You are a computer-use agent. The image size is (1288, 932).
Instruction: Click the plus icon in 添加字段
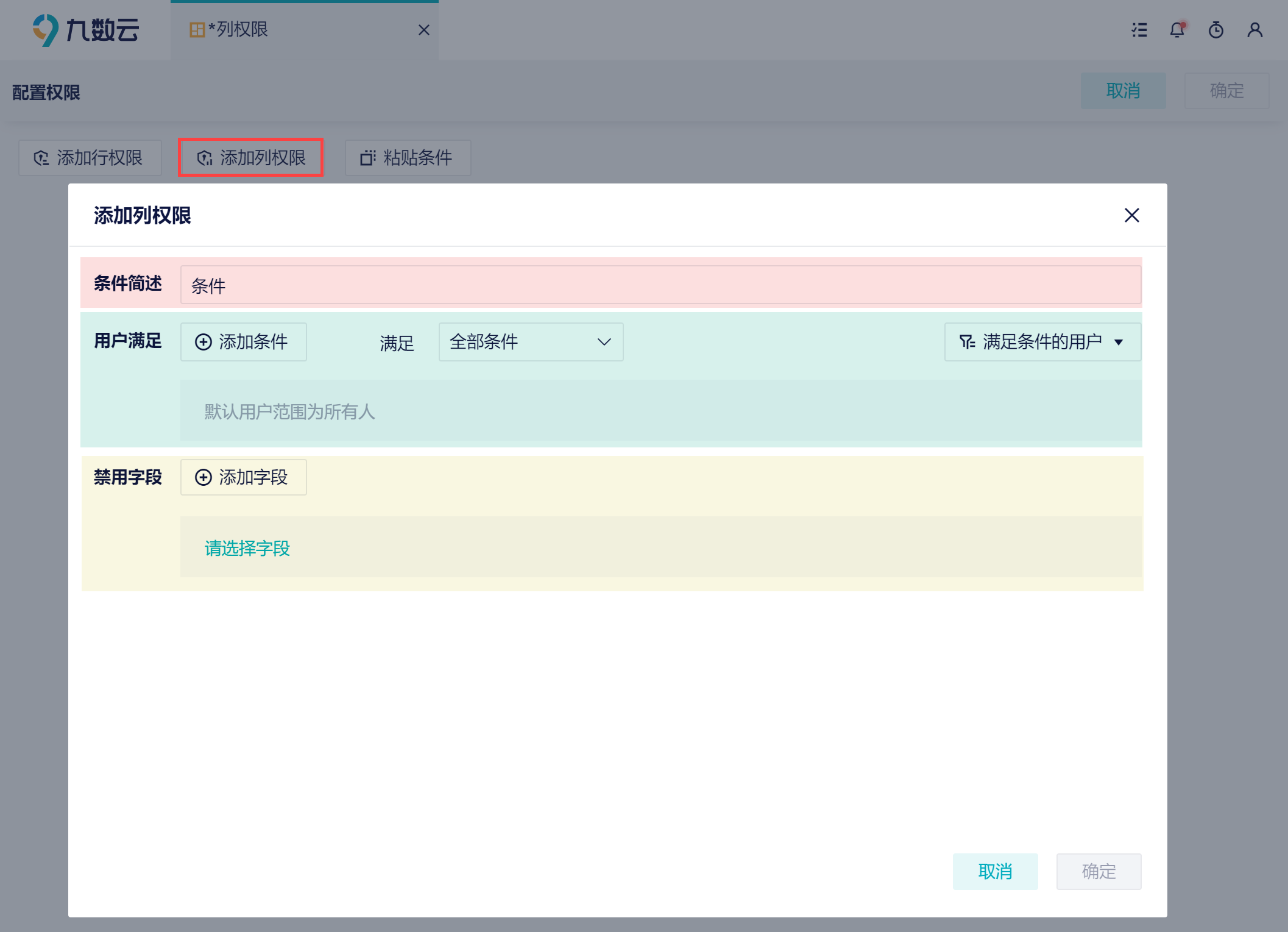203,477
